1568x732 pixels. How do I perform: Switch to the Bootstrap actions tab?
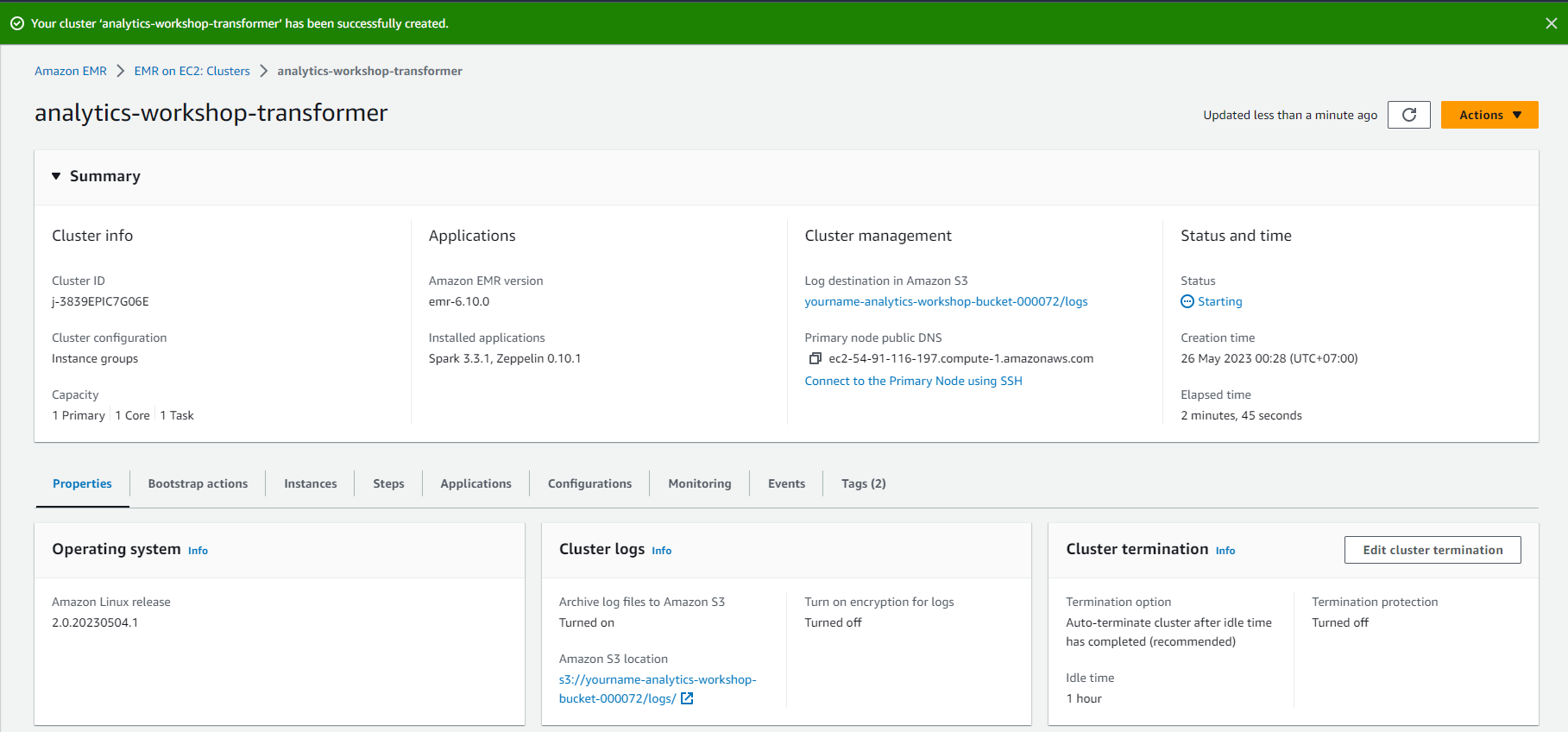pos(198,483)
